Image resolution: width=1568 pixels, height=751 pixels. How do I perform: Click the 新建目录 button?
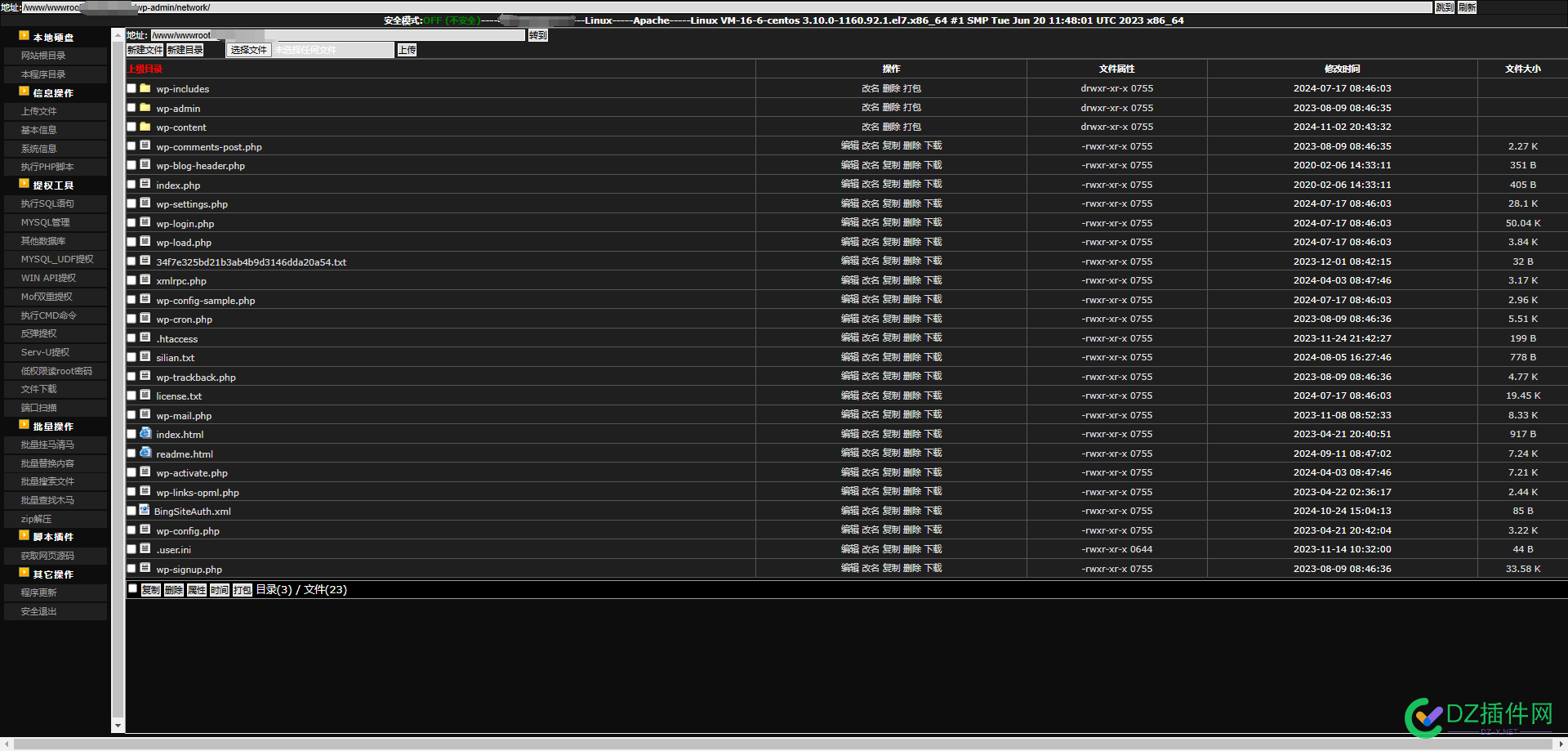(185, 50)
